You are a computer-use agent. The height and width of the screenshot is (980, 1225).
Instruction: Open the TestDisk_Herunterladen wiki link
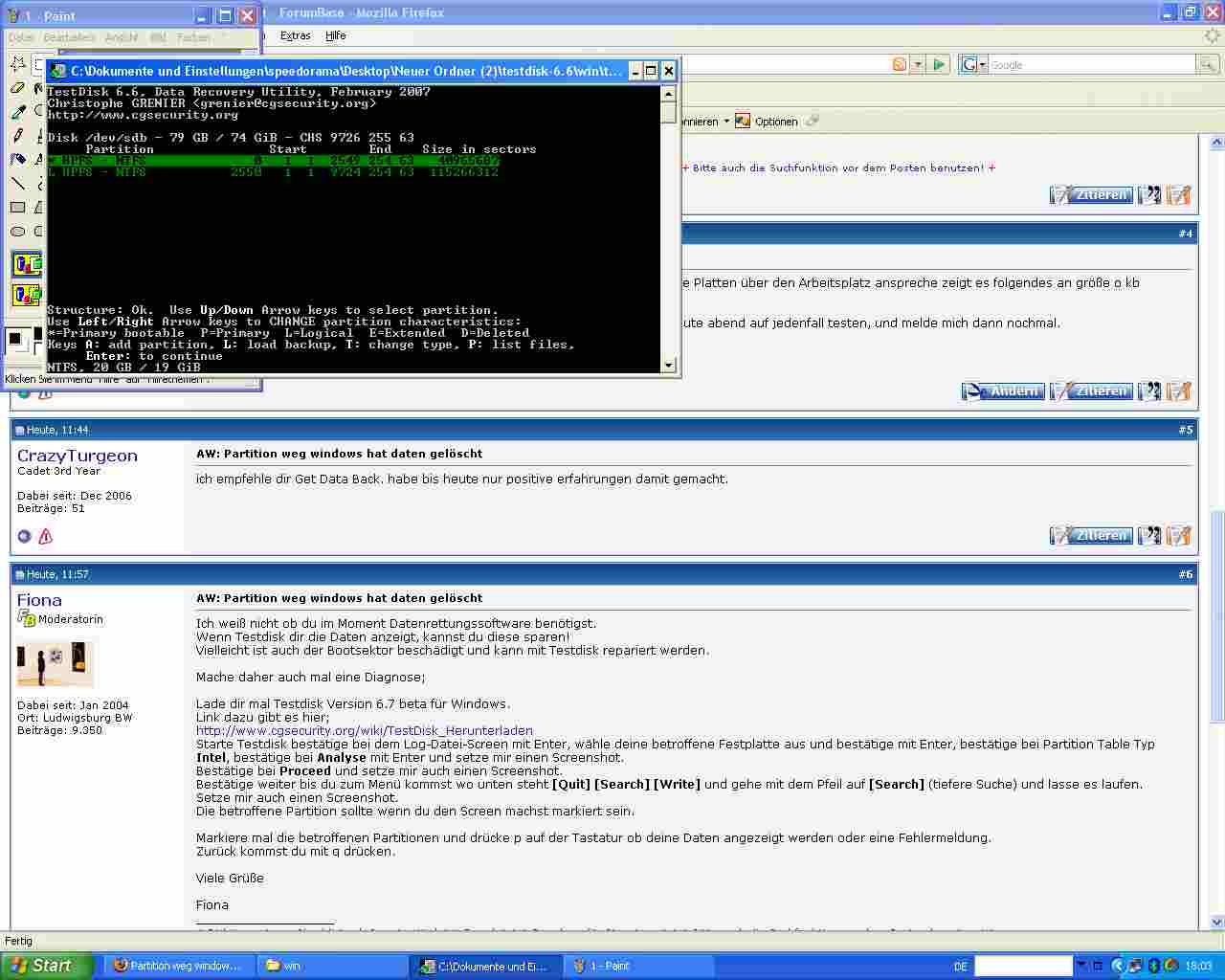click(x=365, y=730)
